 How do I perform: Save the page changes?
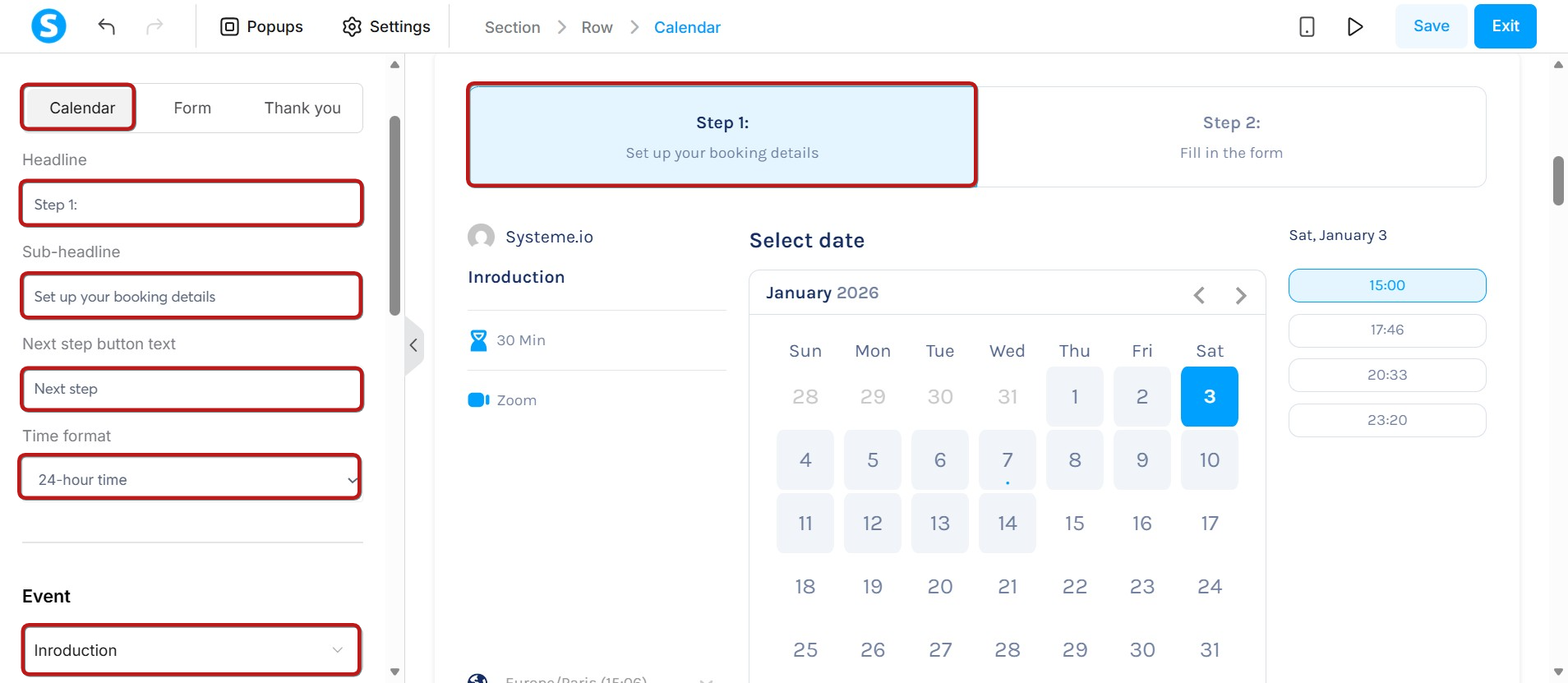coord(1431,26)
